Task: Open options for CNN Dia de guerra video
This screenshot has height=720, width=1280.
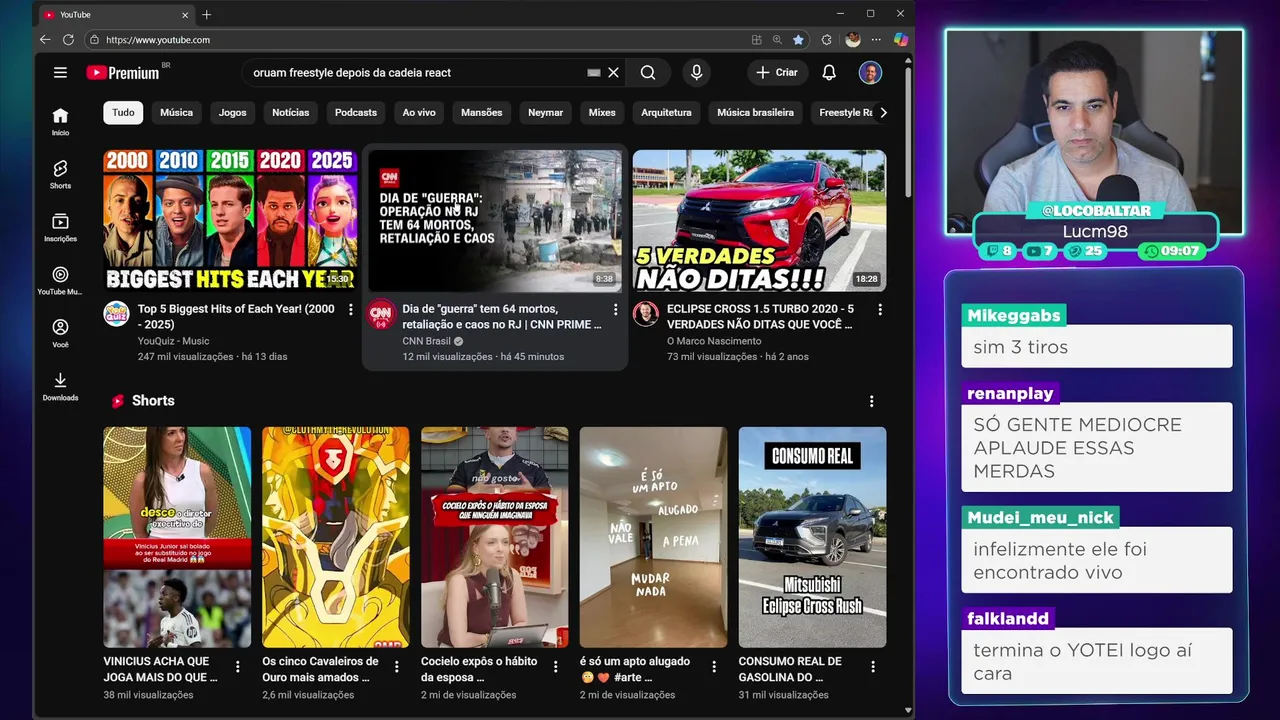Action: point(616,310)
